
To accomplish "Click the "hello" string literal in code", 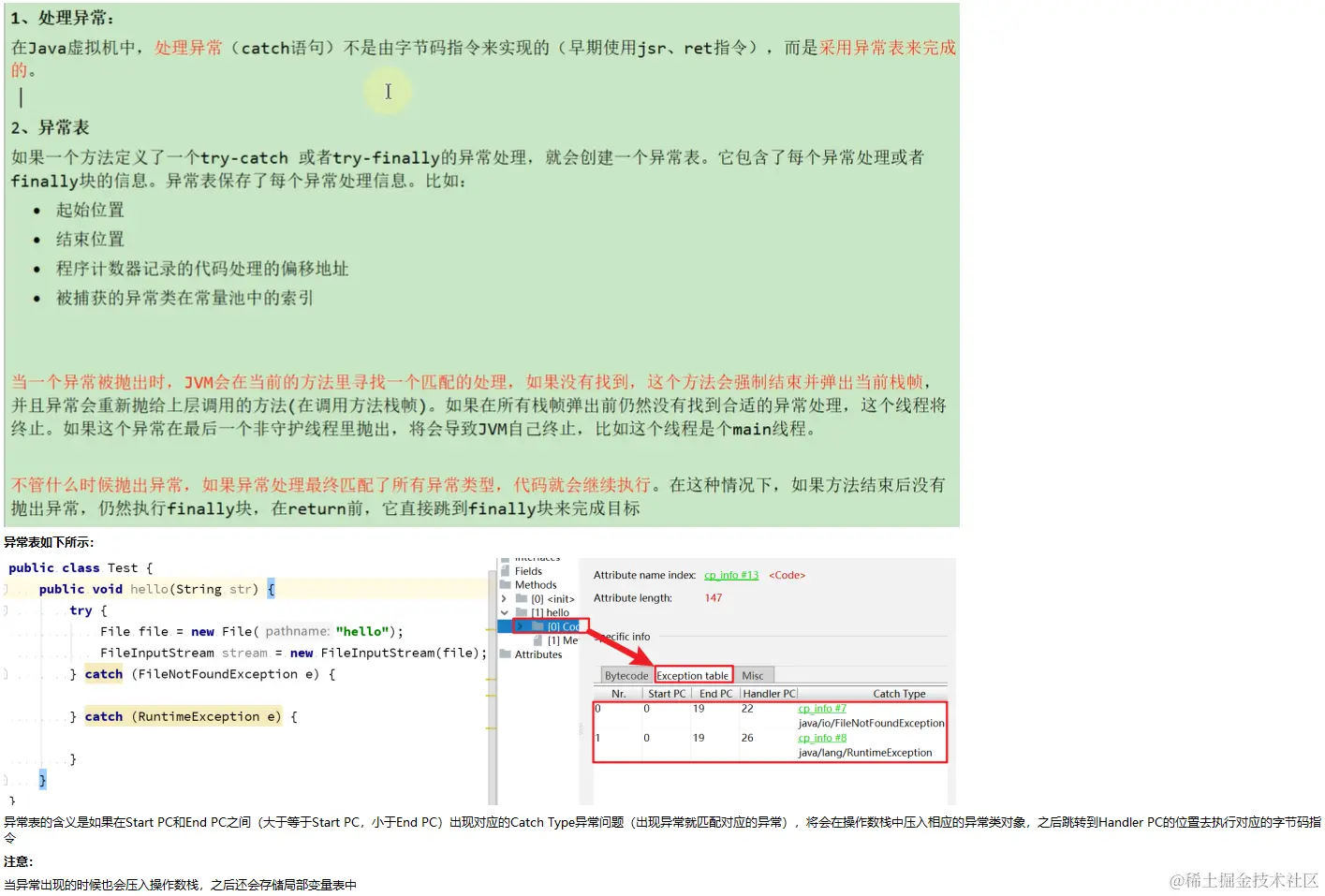I will (361, 631).
